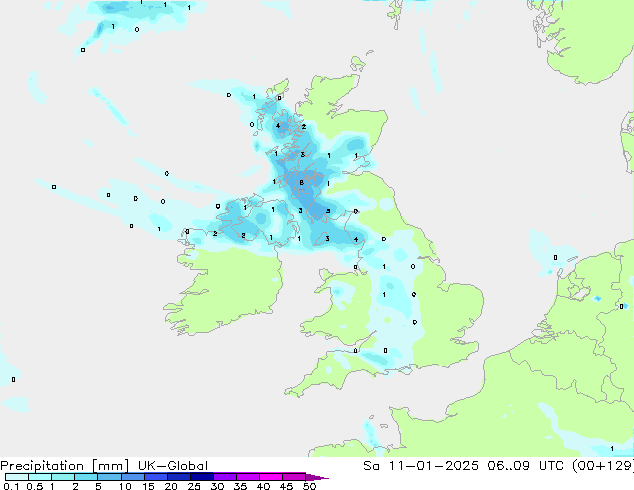Image resolution: width=634 pixels, height=490 pixels.
Task: Click the 'UK-Global' model name label
Action: pos(173,466)
